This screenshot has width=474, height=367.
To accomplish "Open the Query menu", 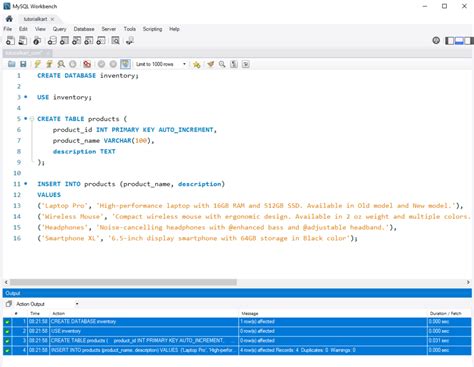I will [59, 29].
